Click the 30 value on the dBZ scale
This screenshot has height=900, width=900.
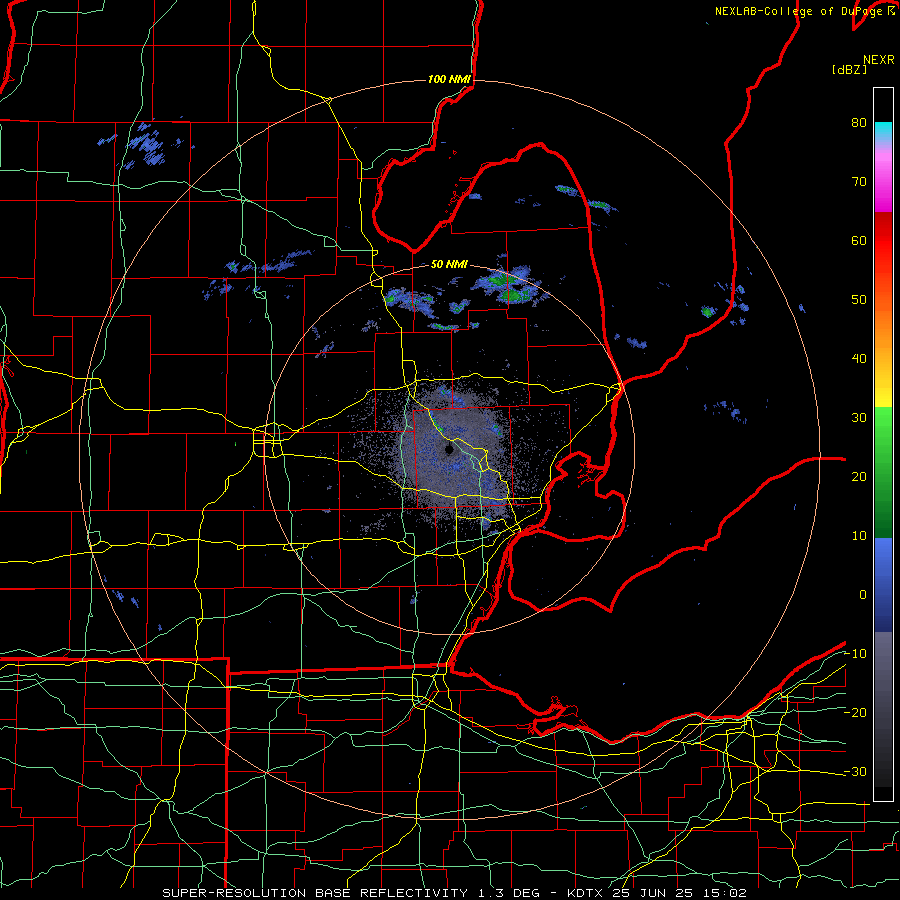859,418
